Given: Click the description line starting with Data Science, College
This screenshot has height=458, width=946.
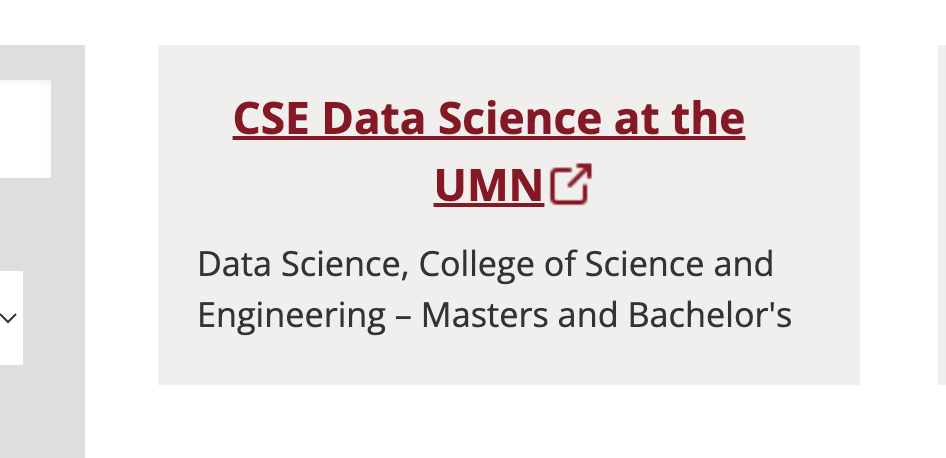Looking at the screenshot, I should coord(485,264).
